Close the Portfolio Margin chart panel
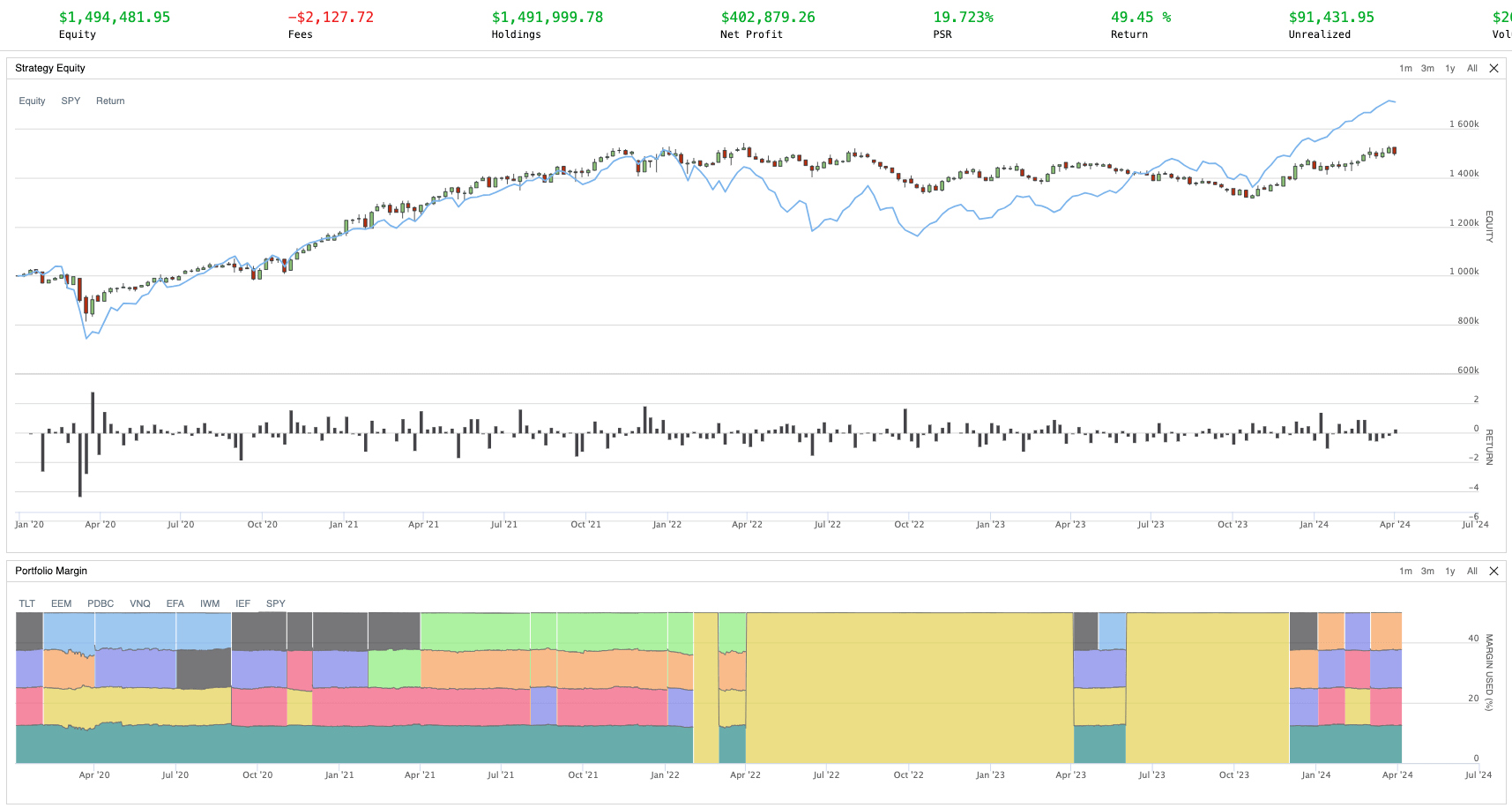The height and width of the screenshot is (808, 1512). point(1493,572)
